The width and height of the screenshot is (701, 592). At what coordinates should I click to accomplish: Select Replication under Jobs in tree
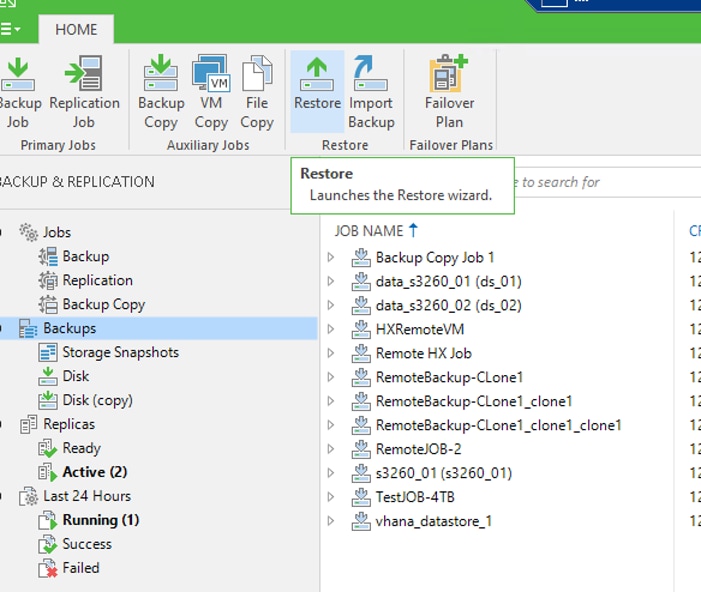[97, 280]
